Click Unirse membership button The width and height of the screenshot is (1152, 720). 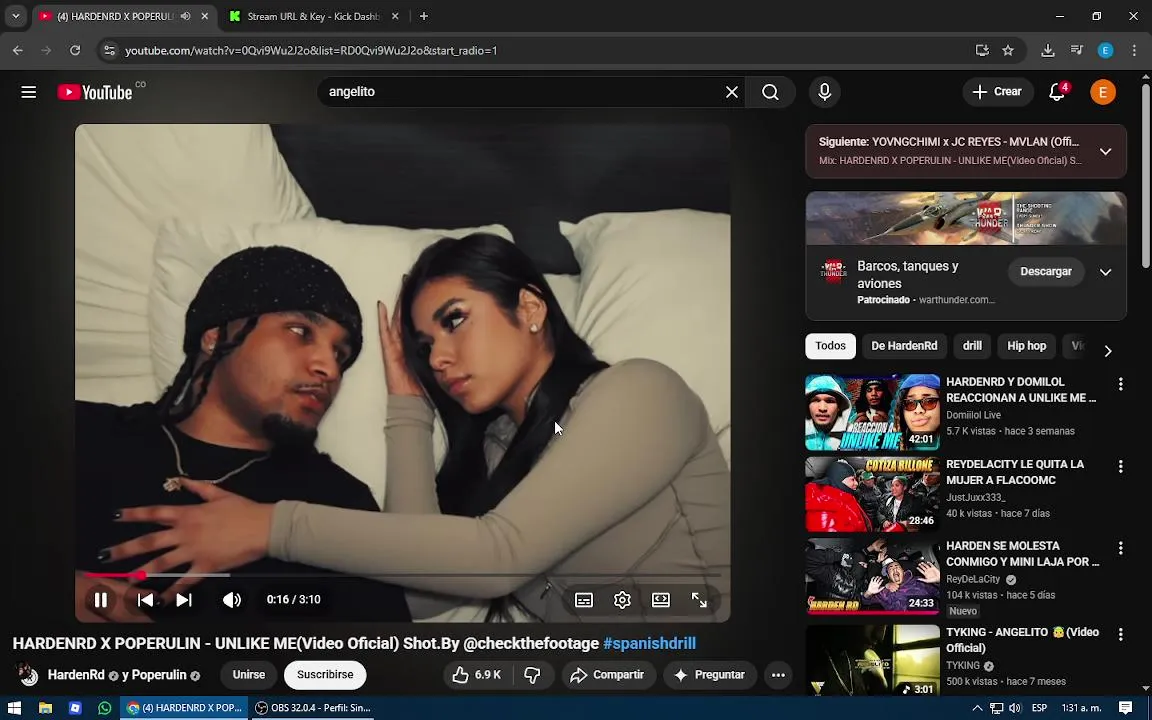point(249,674)
